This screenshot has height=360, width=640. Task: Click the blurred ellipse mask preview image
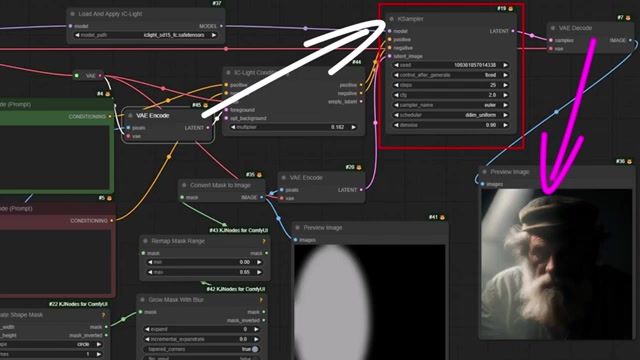(x=370, y=302)
